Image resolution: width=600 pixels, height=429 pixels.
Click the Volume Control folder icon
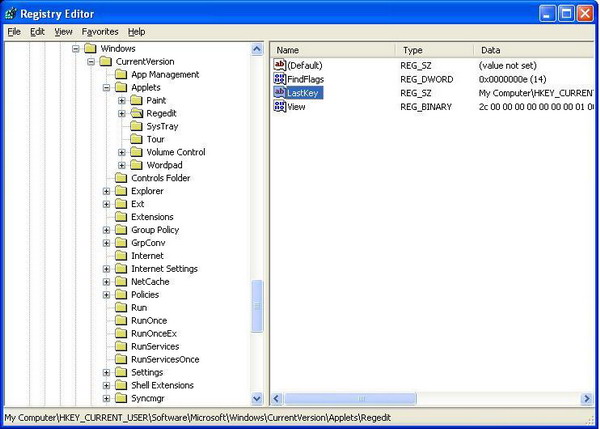pos(136,152)
